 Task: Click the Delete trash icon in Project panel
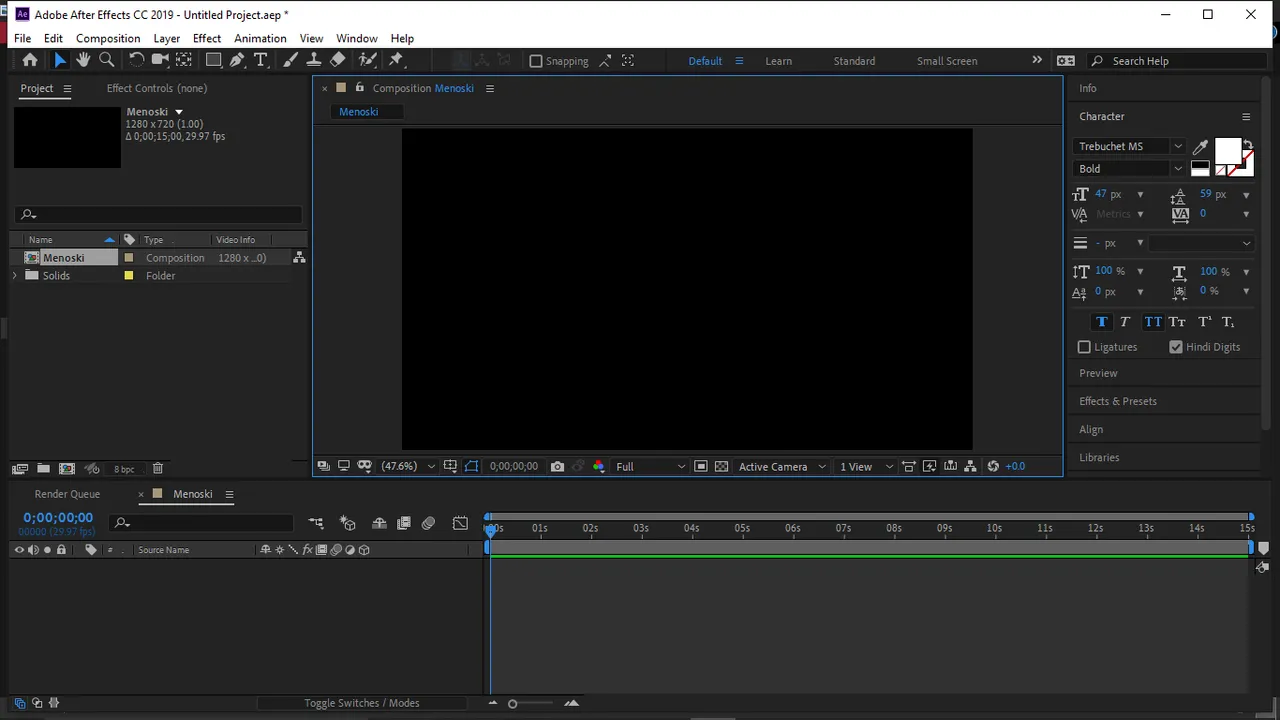tap(157, 468)
